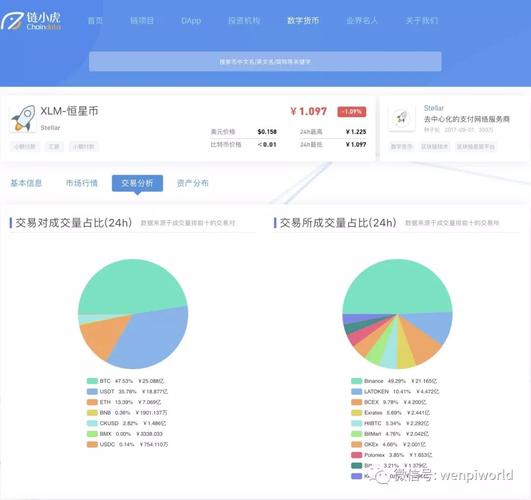Select the 数字货币 nav item
This screenshot has height=500, width=531.
point(303,21)
